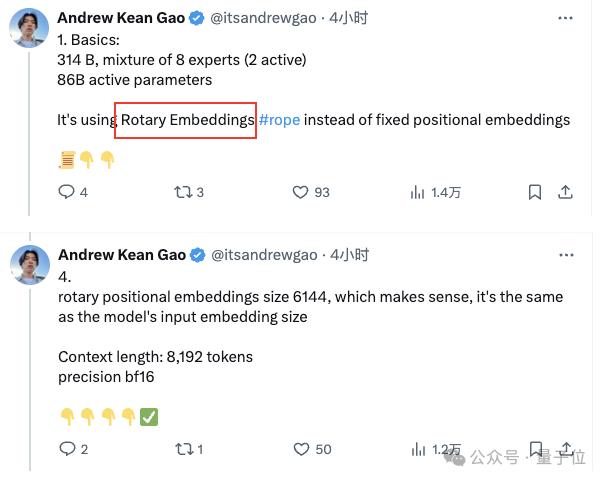Viewport: 605px width, 481px height.
Task: View analytics for tweet with 1.2万 views
Action: point(419,449)
